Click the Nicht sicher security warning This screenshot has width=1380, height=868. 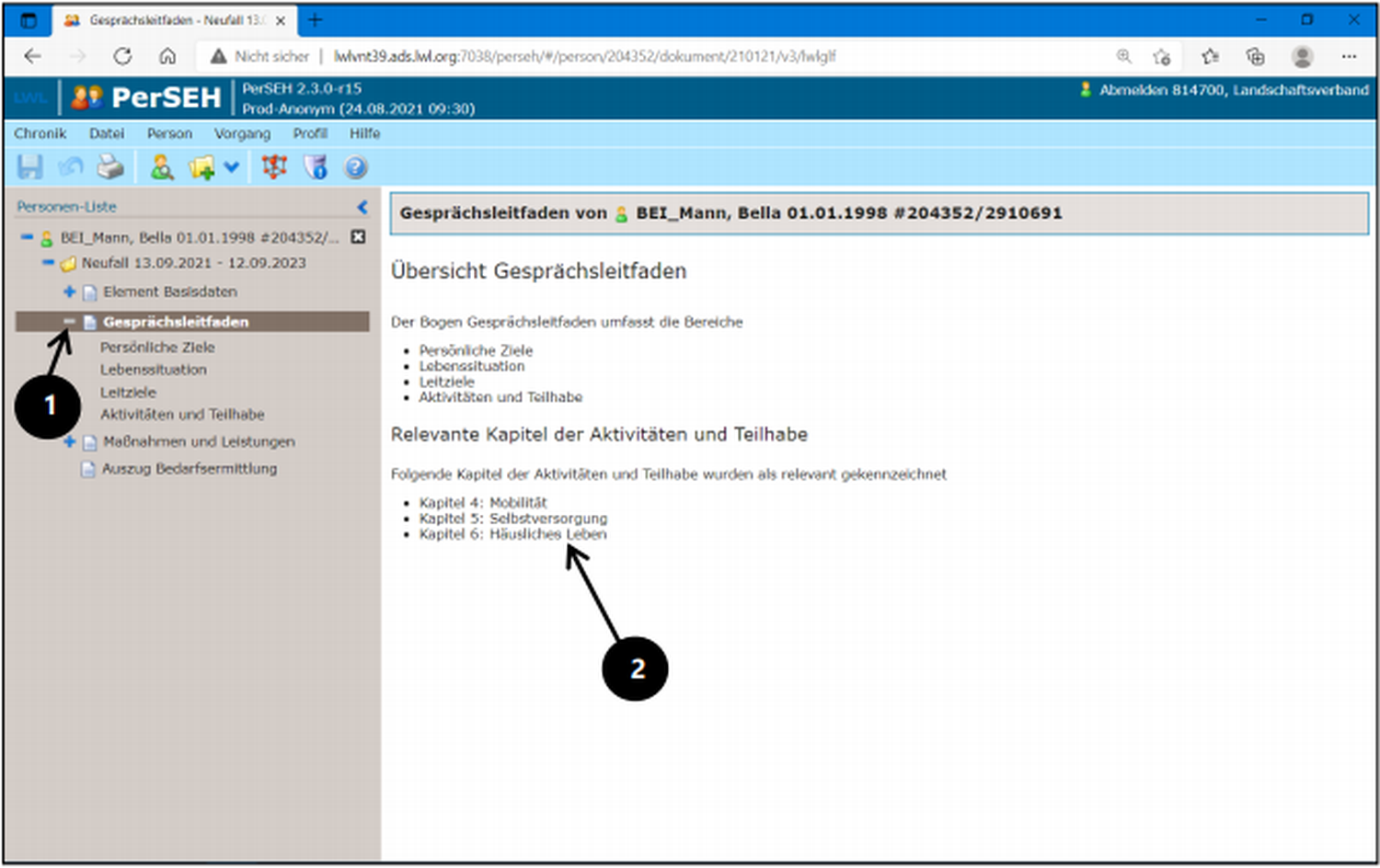point(259,56)
